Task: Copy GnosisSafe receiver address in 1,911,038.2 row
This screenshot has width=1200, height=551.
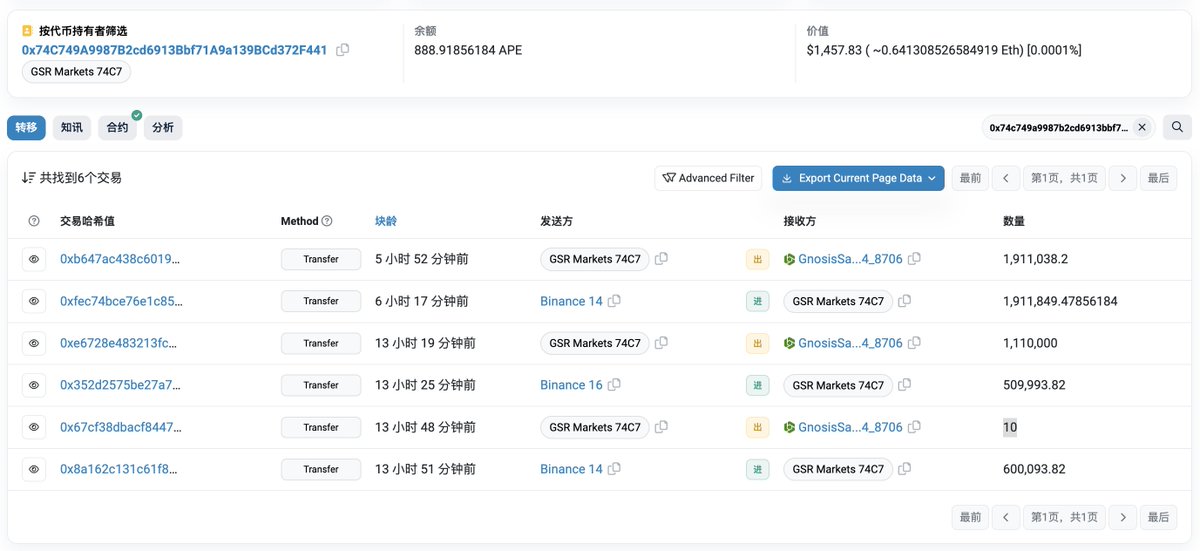Action: [x=914, y=259]
